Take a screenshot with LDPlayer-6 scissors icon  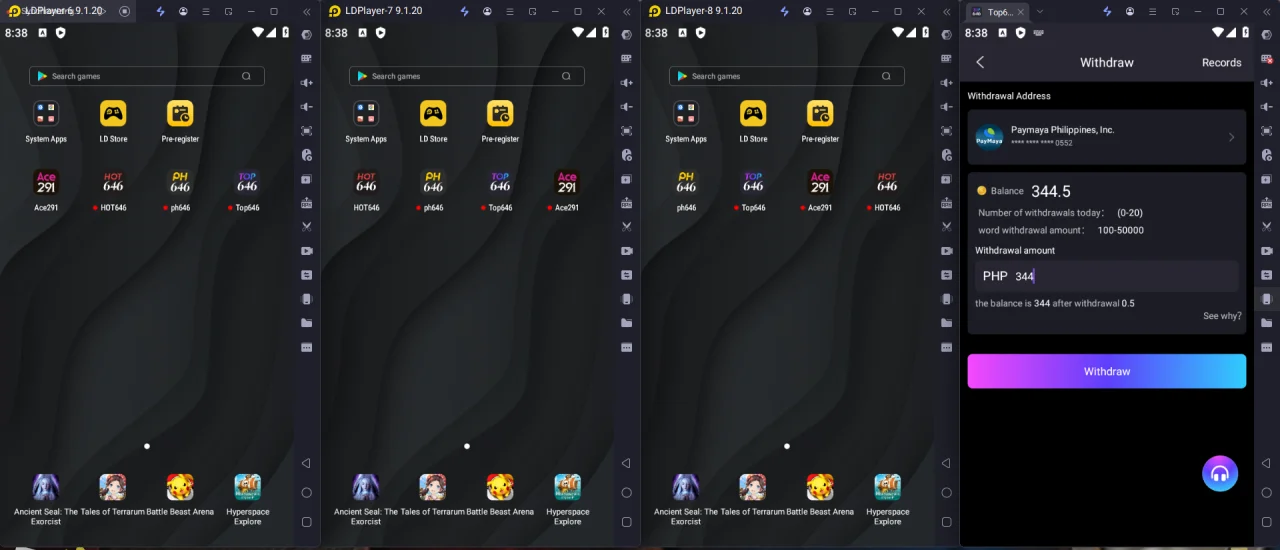pos(306,227)
